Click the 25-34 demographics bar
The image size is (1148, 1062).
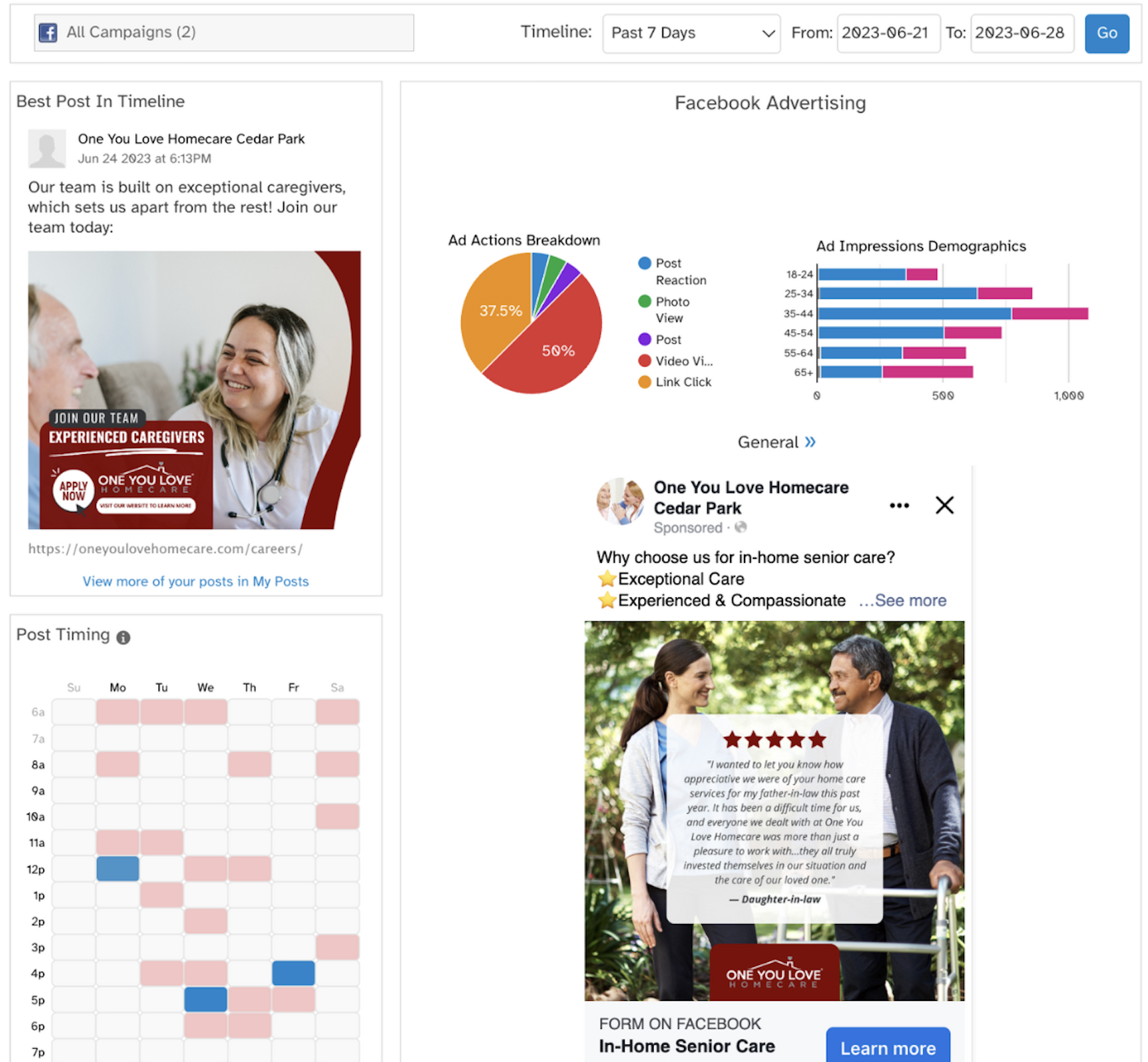(925, 293)
